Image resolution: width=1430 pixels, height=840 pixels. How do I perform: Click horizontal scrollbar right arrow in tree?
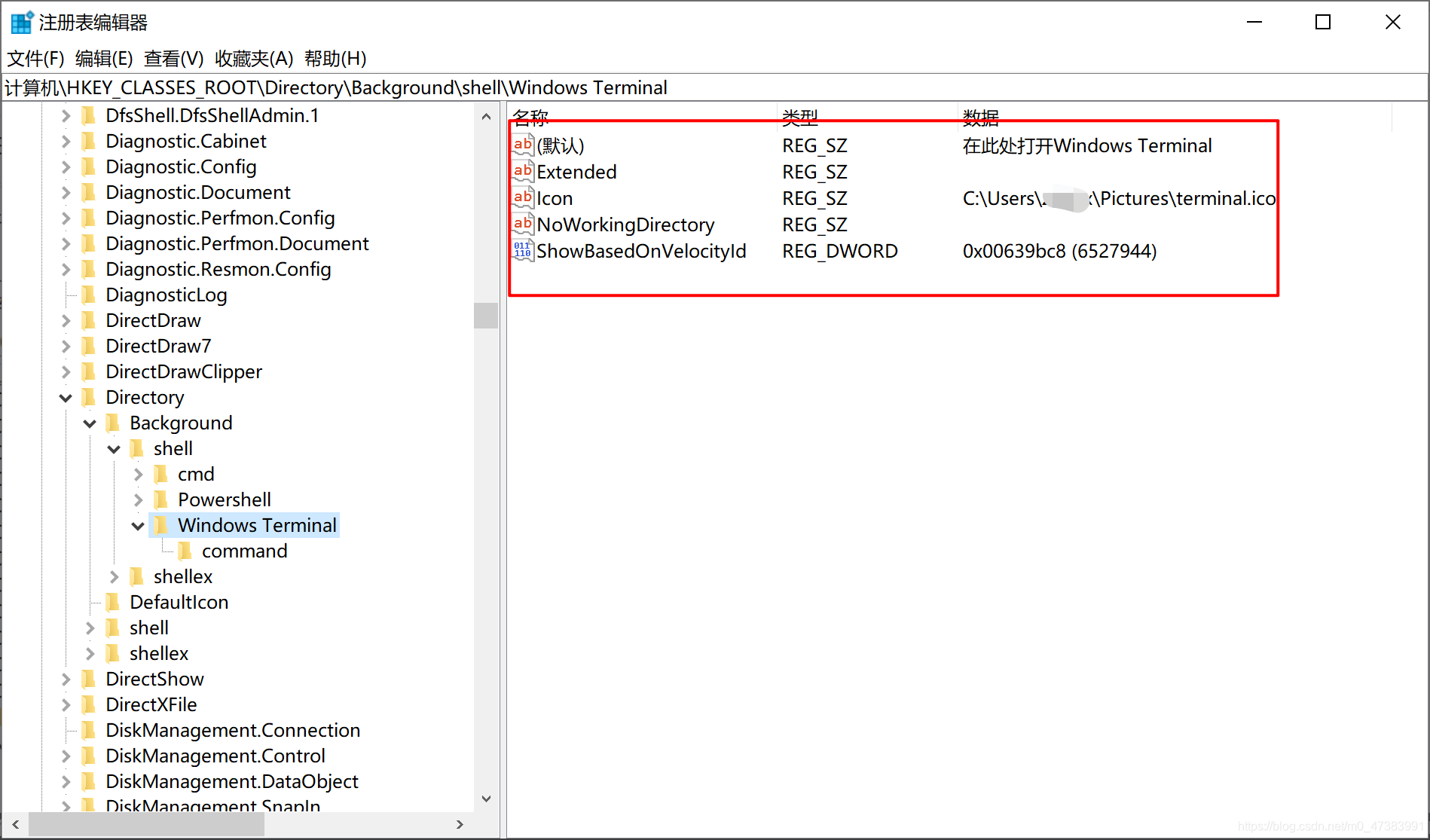(460, 824)
